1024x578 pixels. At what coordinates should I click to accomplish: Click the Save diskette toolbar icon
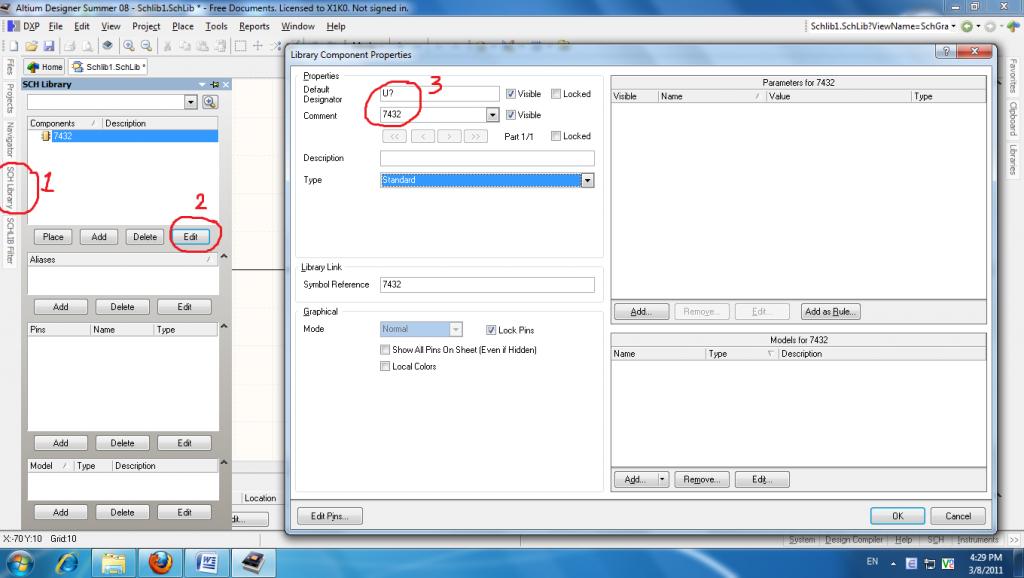coord(48,46)
